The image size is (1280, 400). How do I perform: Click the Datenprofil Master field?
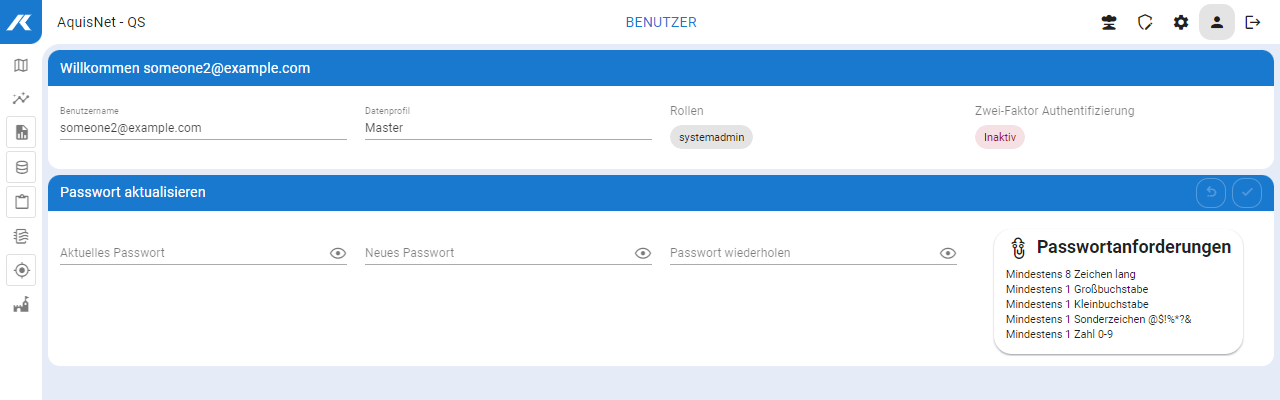508,128
